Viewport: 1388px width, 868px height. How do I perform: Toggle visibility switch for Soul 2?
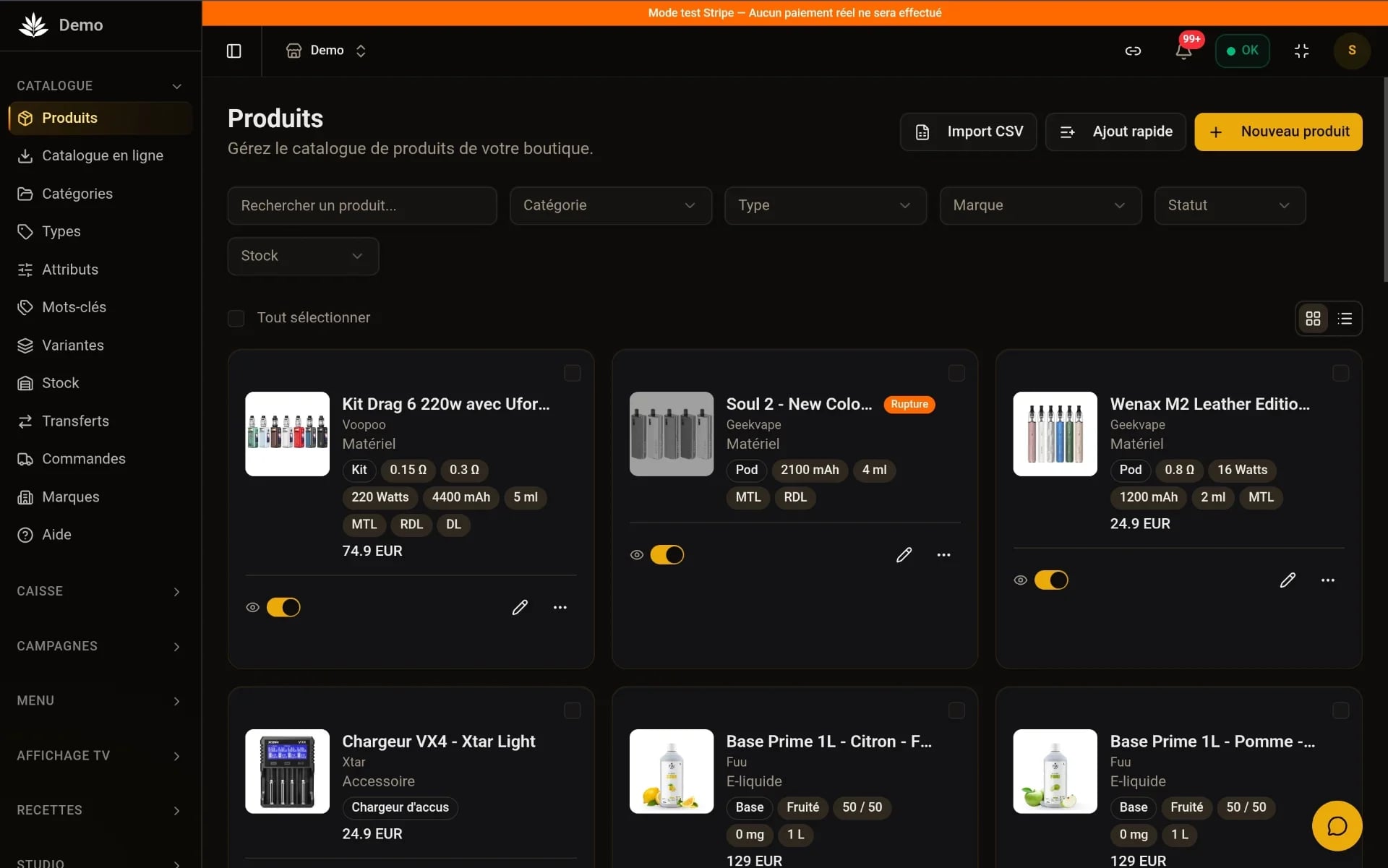click(x=667, y=554)
